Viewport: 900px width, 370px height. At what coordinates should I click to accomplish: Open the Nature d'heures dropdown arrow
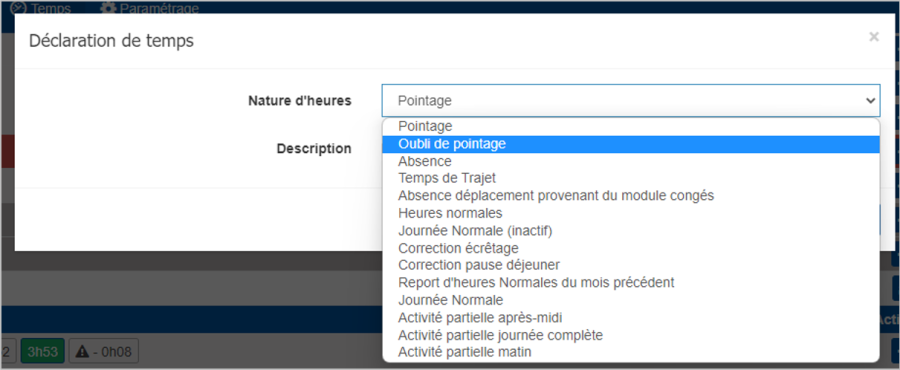pyautogui.click(x=870, y=100)
